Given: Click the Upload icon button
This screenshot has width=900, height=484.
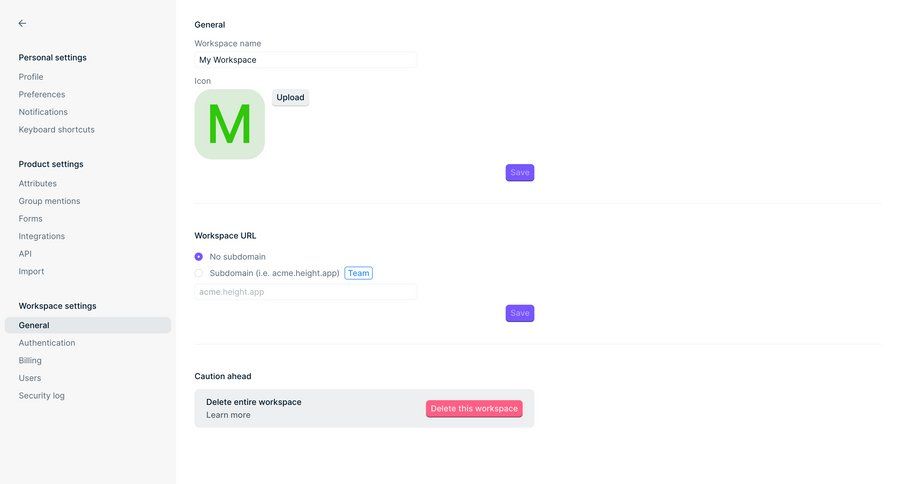Looking at the screenshot, I should (290, 98).
